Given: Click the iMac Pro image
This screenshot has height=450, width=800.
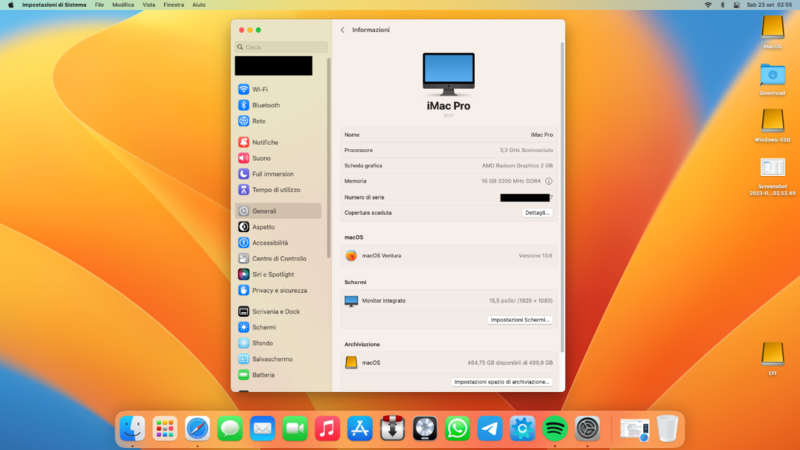Looking at the screenshot, I should coord(448,74).
